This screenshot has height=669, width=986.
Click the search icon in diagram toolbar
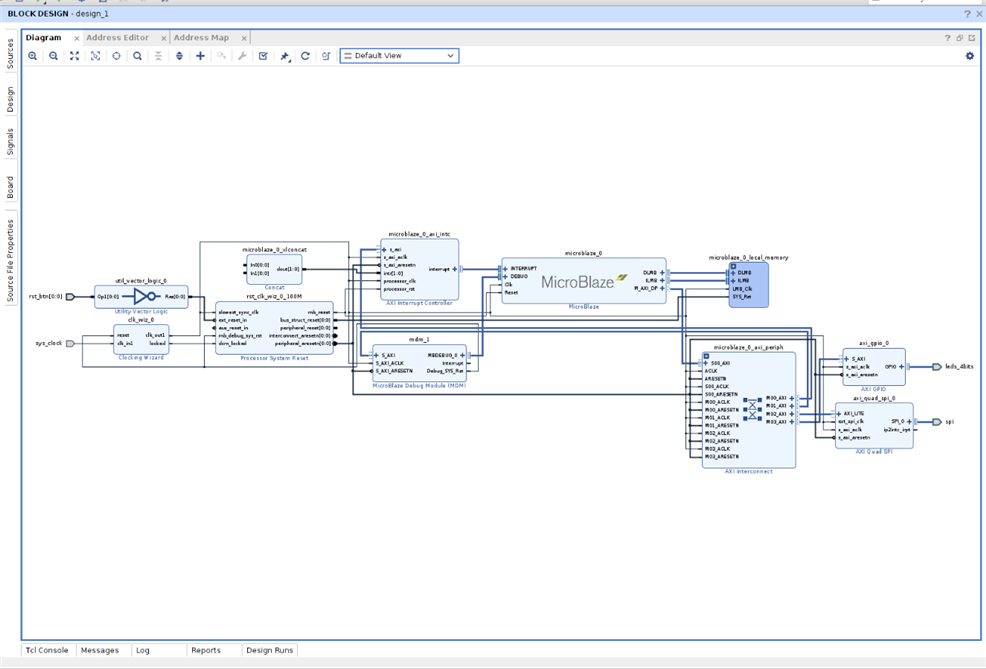pos(138,56)
